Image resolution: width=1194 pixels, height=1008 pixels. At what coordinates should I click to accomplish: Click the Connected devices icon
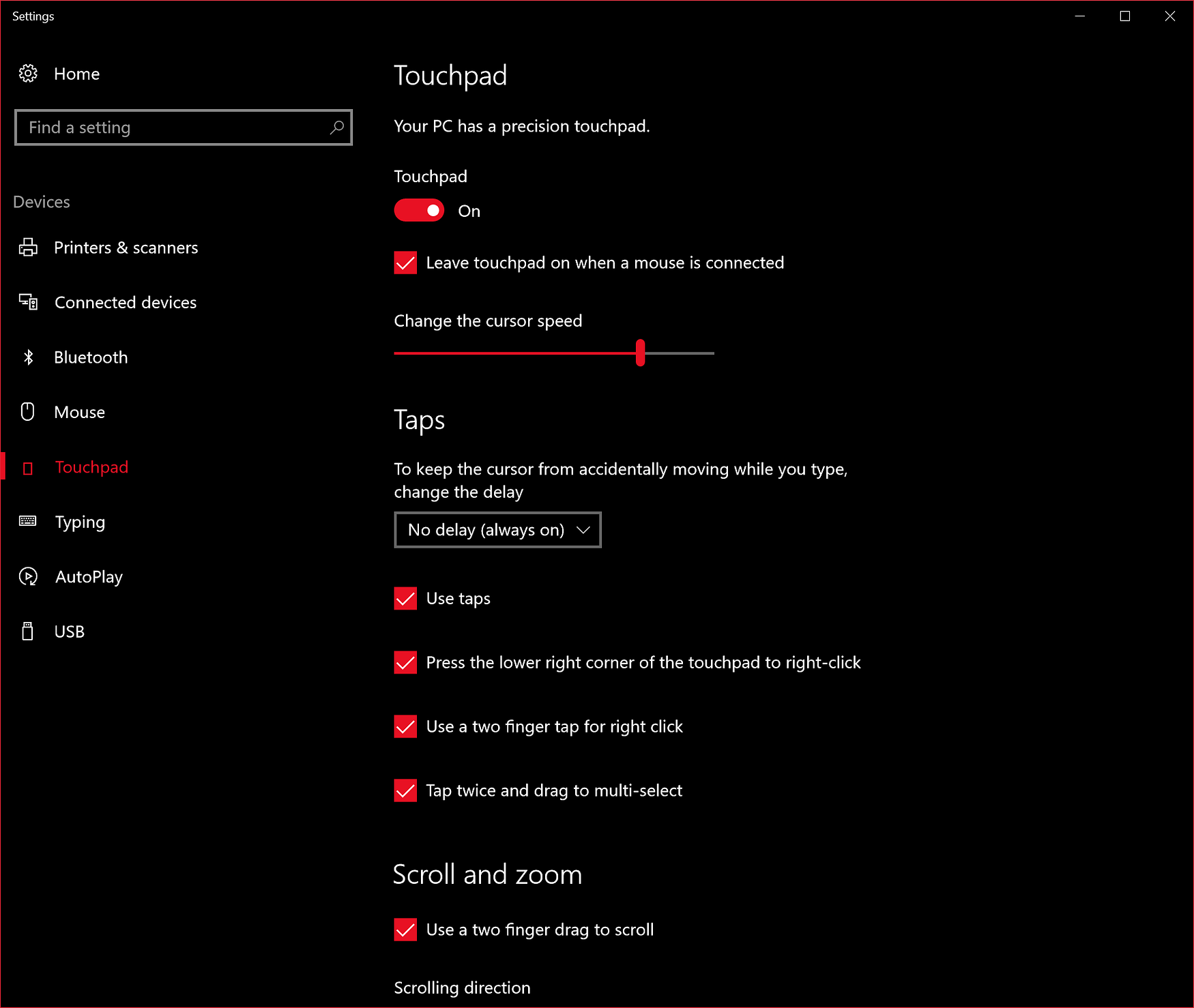pyautogui.click(x=28, y=301)
